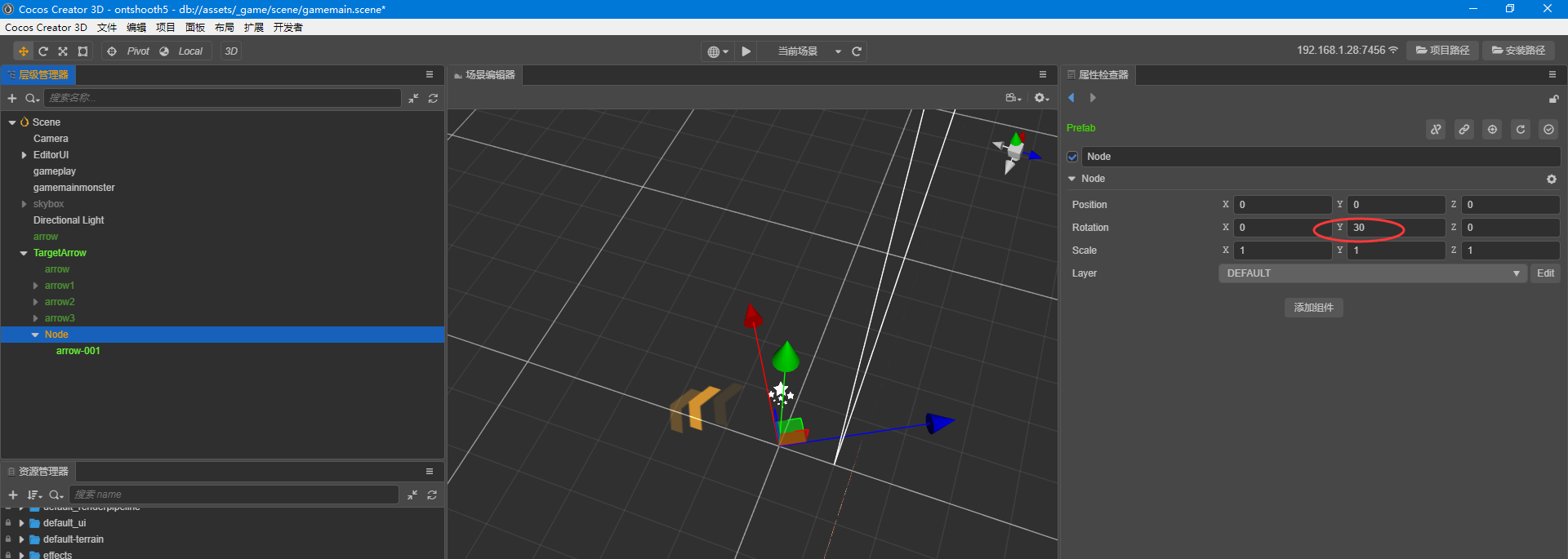
Task: Collapse the Node component section
Action: point(1071,179)
